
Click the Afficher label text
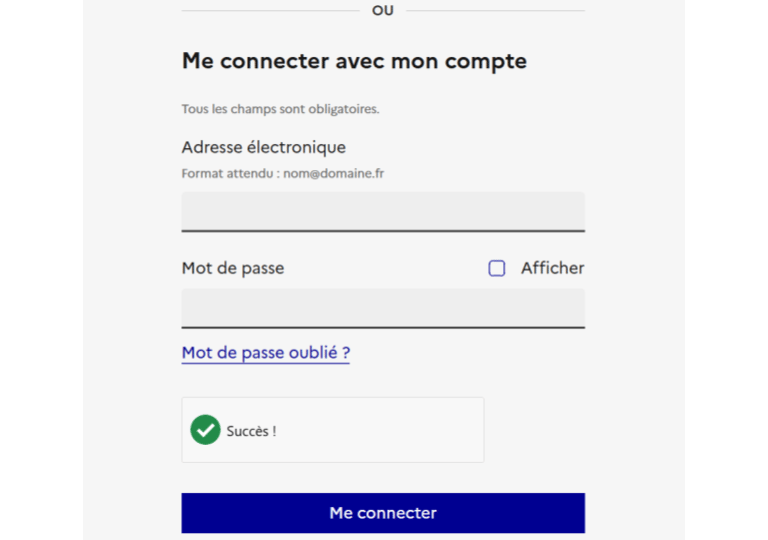pos(552,268)
